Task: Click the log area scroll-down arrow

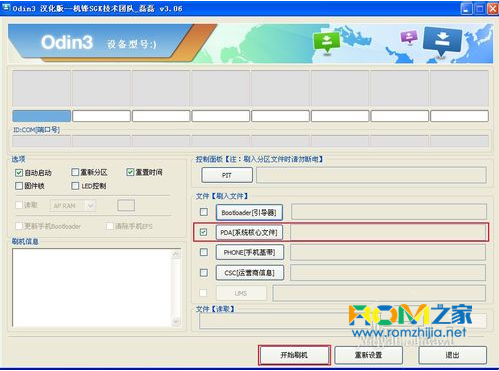Action: click(x=176, y=322)
